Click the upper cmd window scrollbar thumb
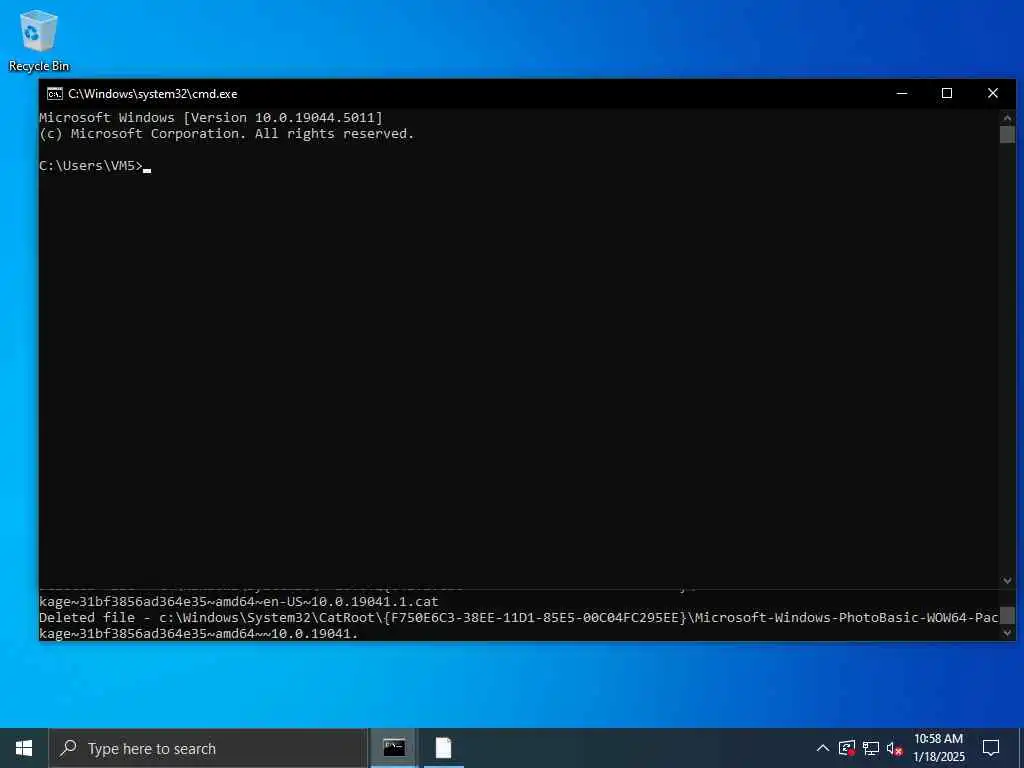Screen dimensions: 1024x768 coord(1007,135)
